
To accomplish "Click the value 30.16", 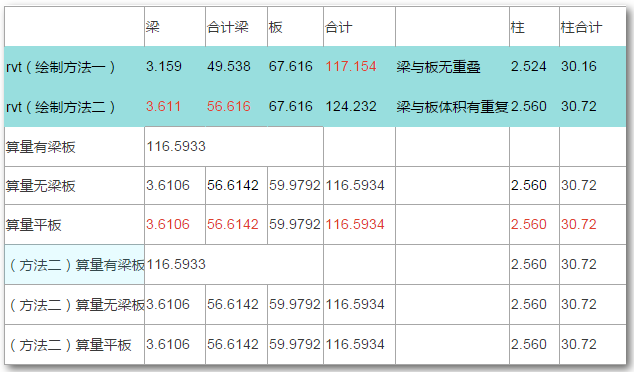I will click(x=579, y=66).
